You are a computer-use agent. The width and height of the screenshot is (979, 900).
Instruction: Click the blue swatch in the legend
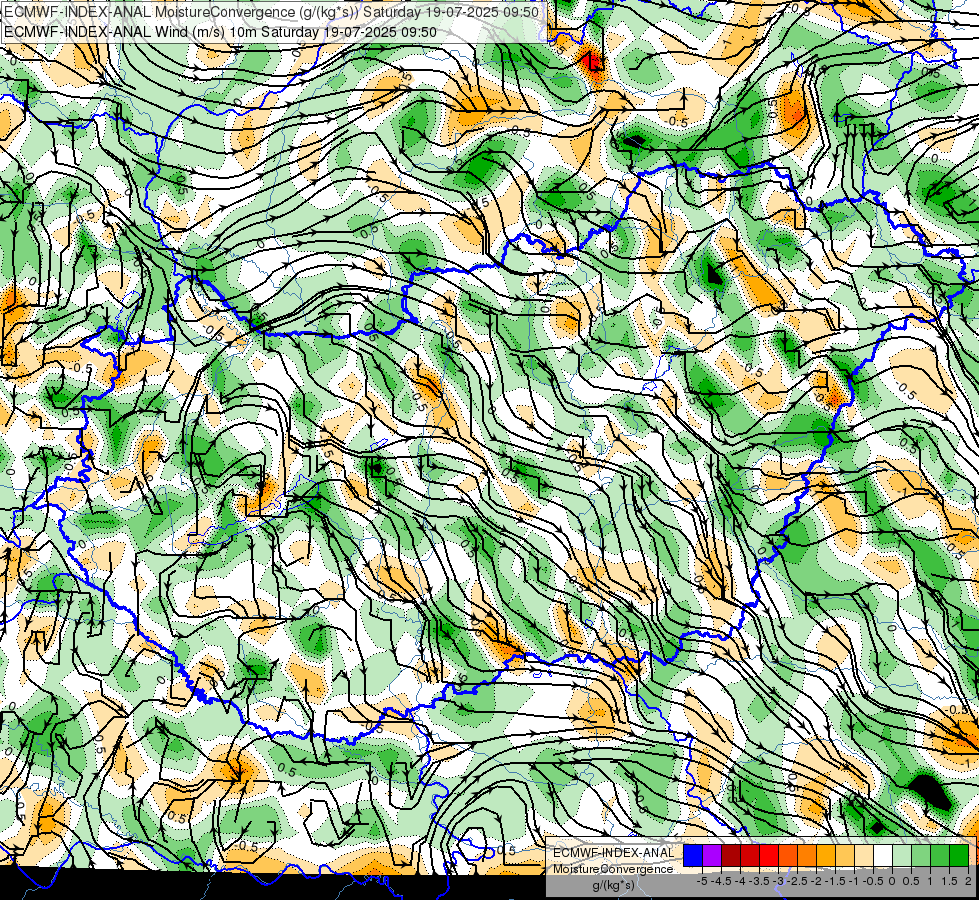pos(693,855)
